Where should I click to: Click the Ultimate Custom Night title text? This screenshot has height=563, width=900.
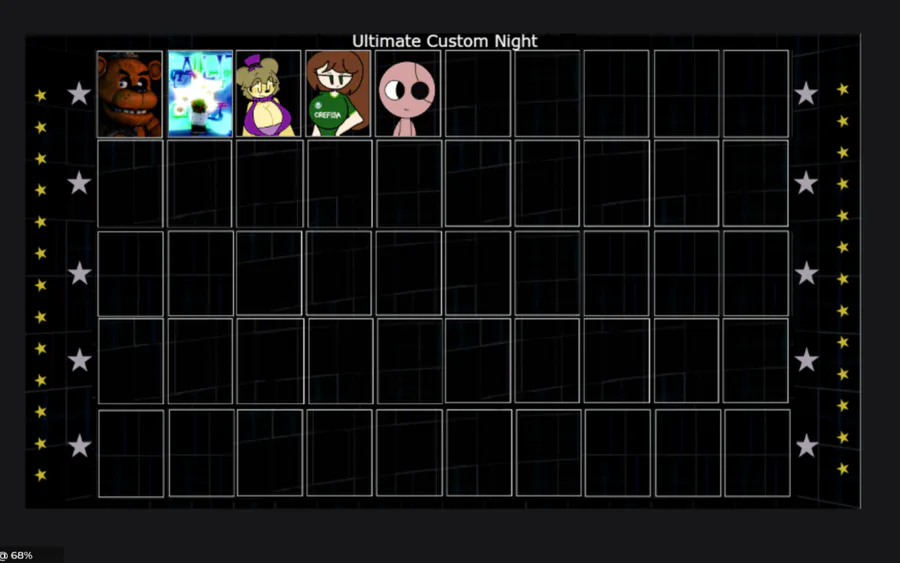(444, 41)
